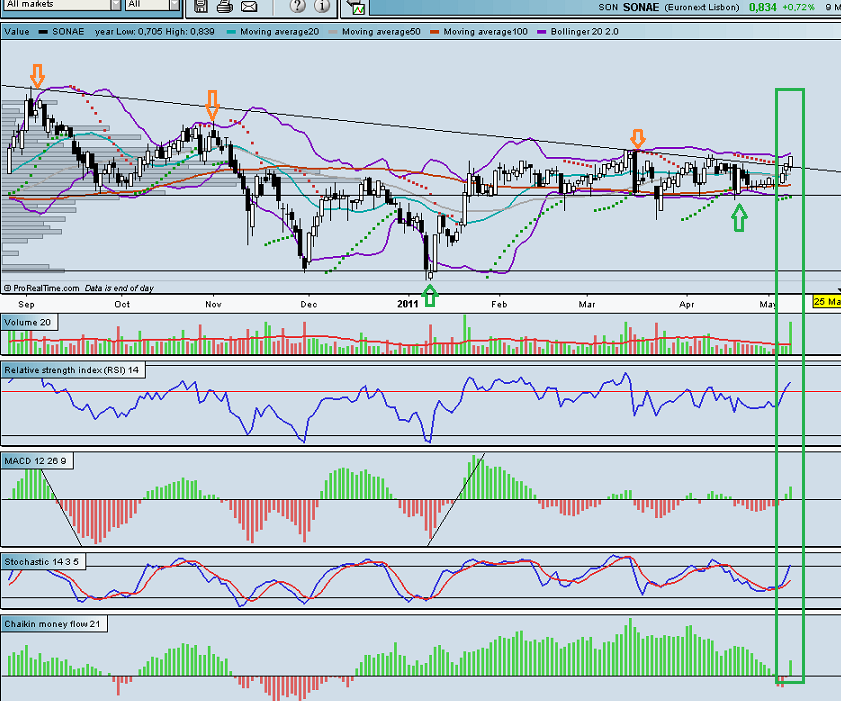Click the Sep label on time axis
Viewport: 841px width, 701px height.
pos(26,304)
